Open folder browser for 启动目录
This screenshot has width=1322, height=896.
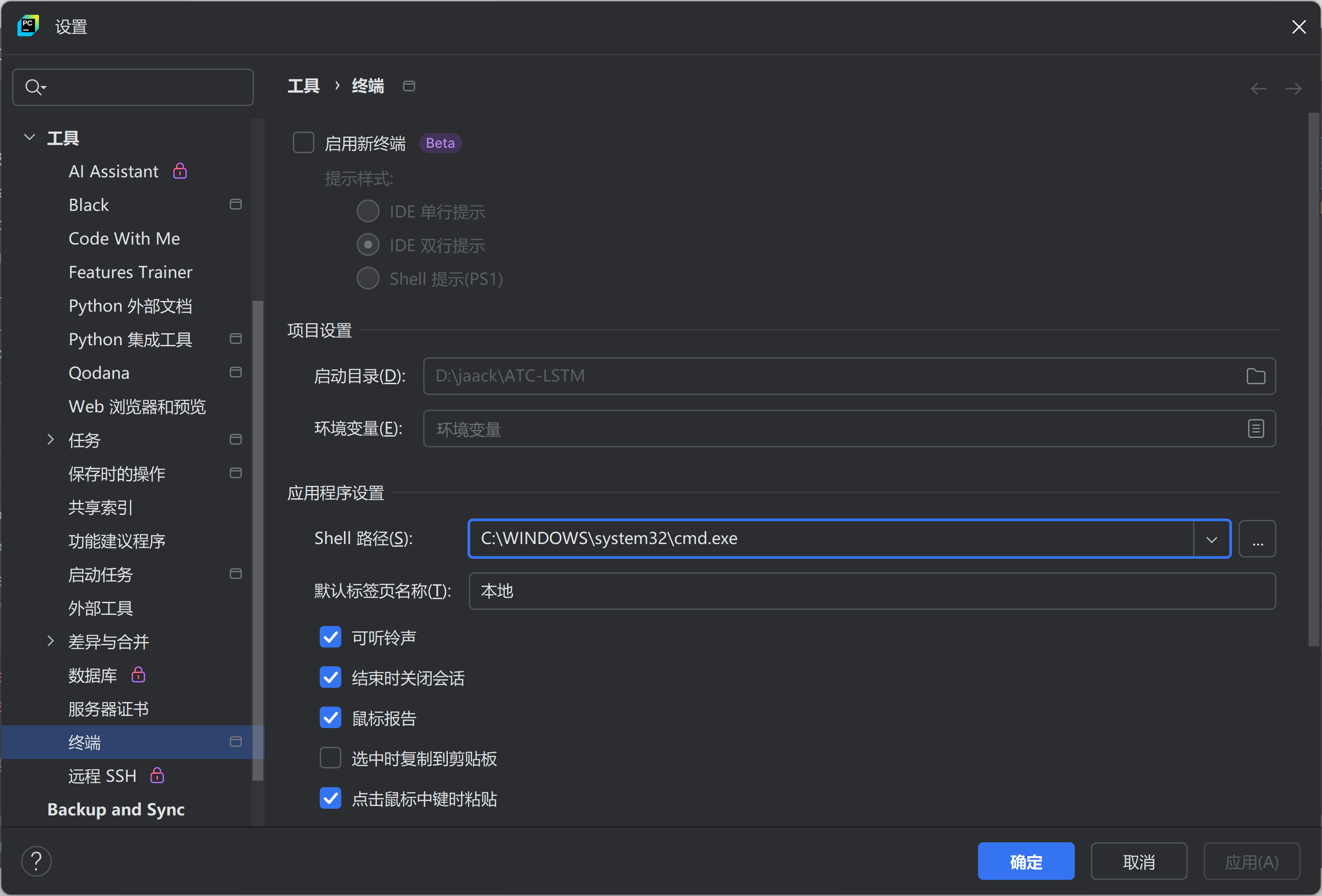click(x=1257, y=376)
